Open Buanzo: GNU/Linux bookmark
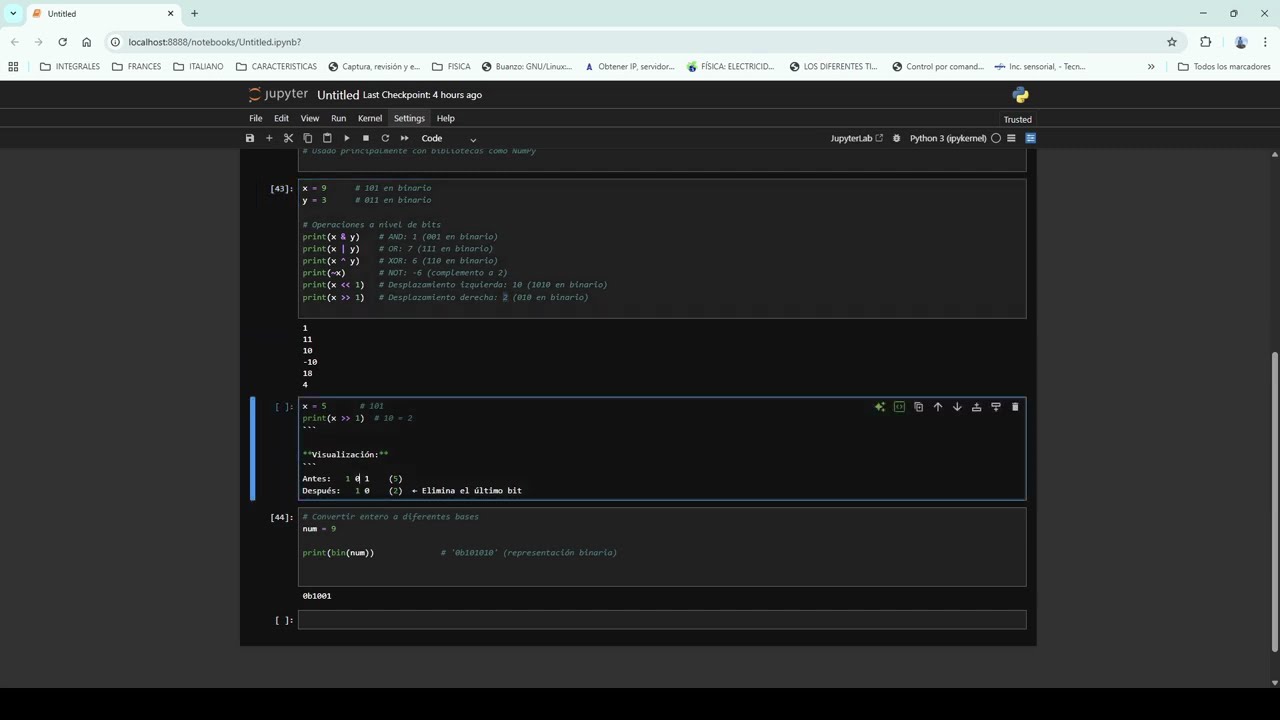This screenshot has width=1280, height=720. pyautogui.click(x=526, y=67)
